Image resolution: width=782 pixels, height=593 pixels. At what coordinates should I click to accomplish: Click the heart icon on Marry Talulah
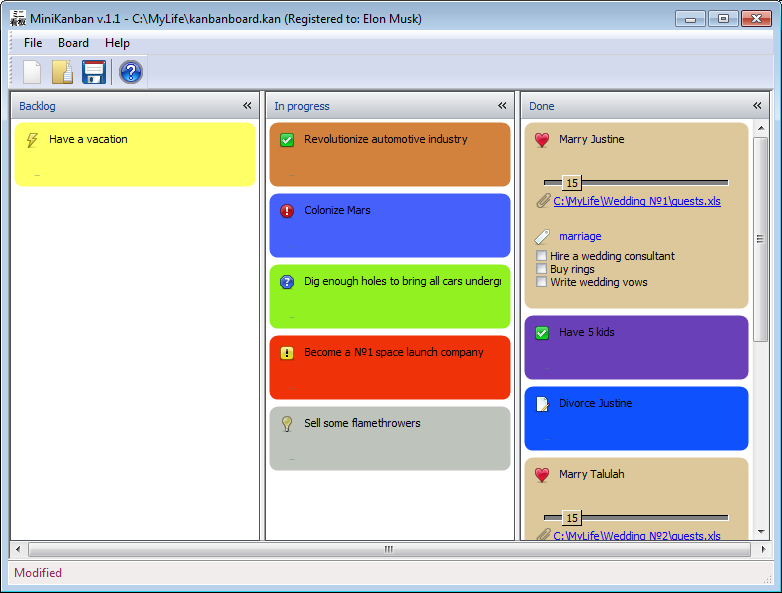point(542,475)
